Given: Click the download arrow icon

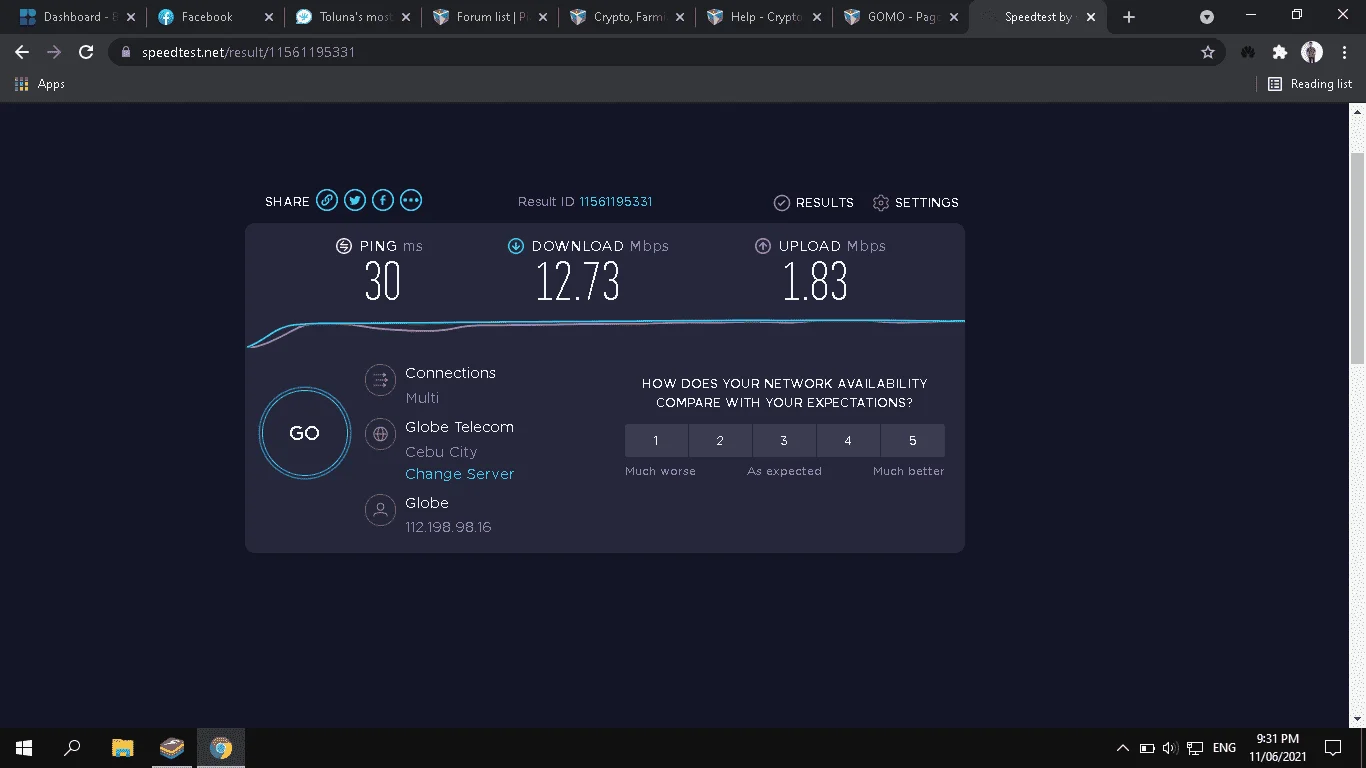Looking at the screenshot, I should click(x=516, y=246).
